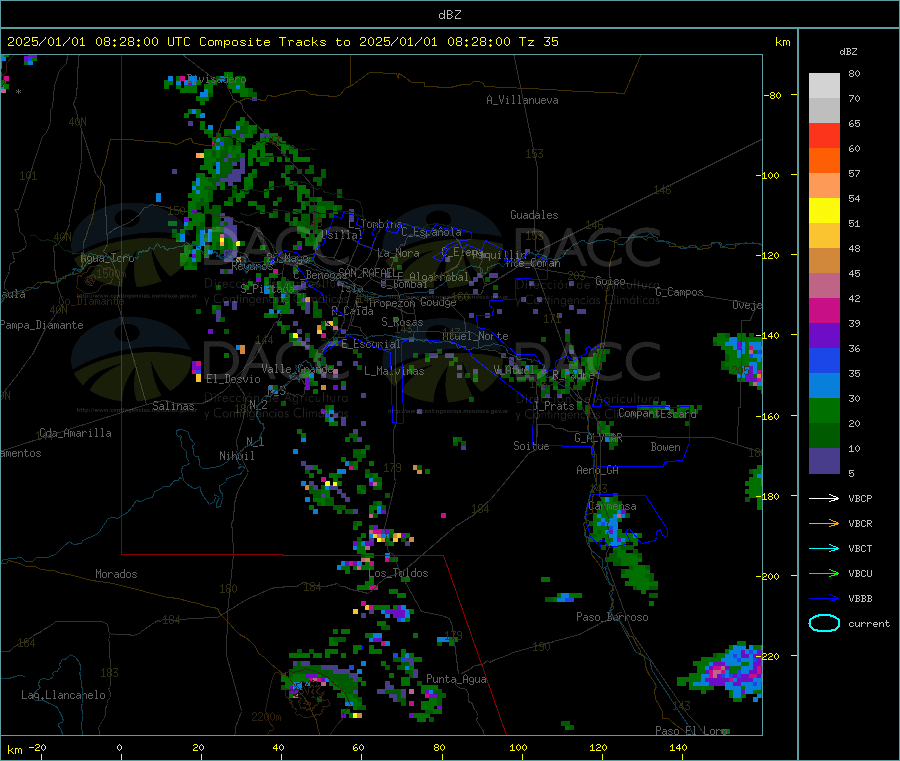This screenshot has height=761, width=900.
Task: Click the dBZ title at top center
Action: (449, 15)
